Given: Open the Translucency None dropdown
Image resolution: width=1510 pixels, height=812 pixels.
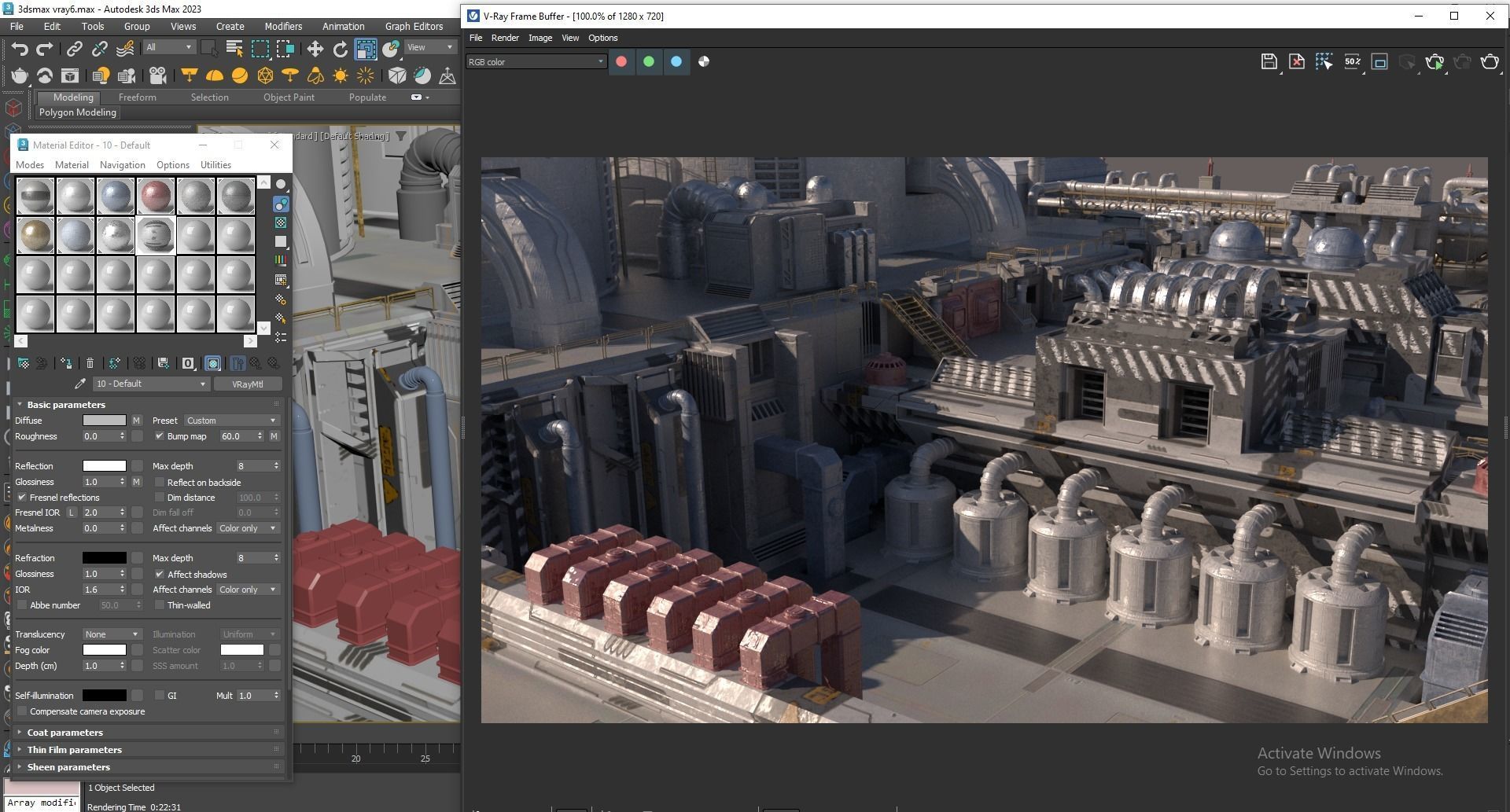Looking at the screenshot, I should [112, 634].
